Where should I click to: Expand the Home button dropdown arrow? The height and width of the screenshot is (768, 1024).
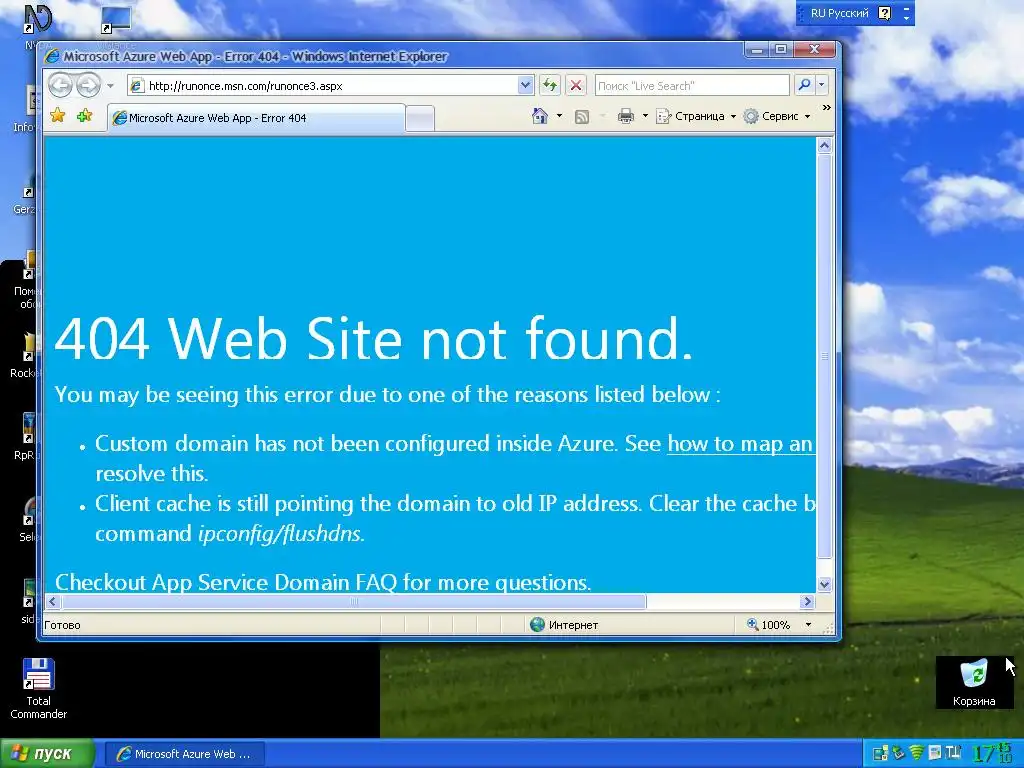559,116
